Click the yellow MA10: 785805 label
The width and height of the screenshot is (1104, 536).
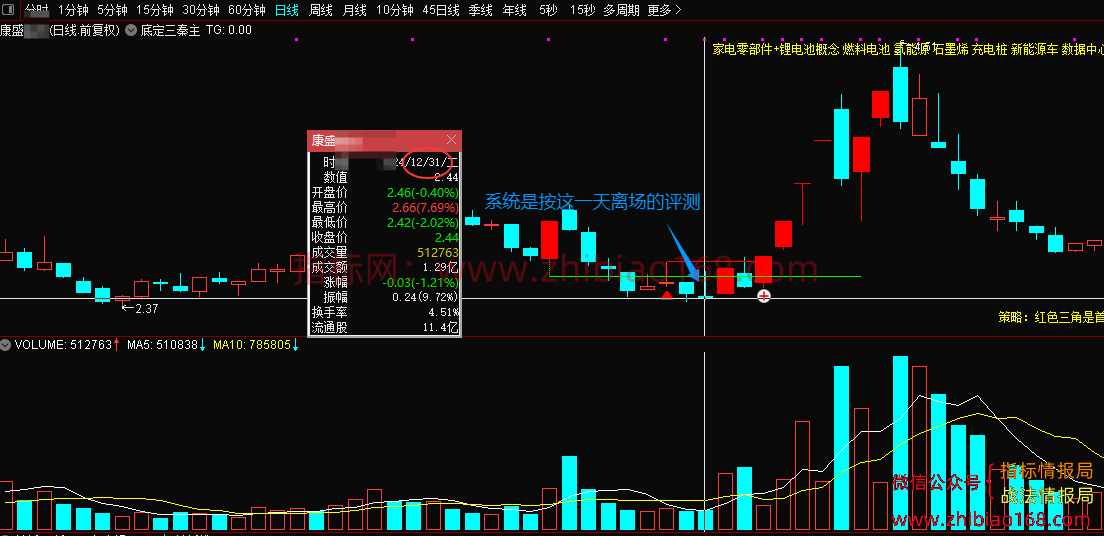[252, 345]
